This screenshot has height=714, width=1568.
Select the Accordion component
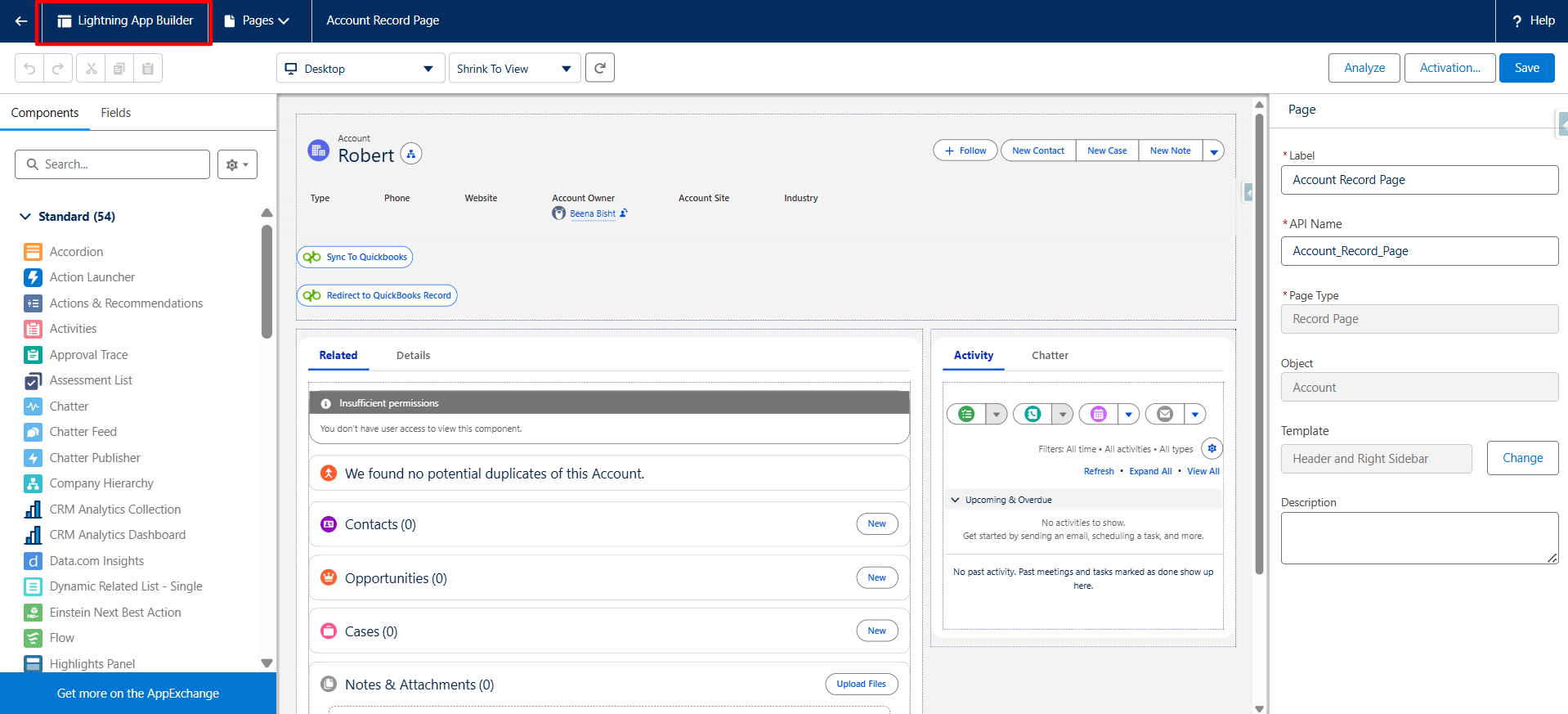(x=76, y=252)
